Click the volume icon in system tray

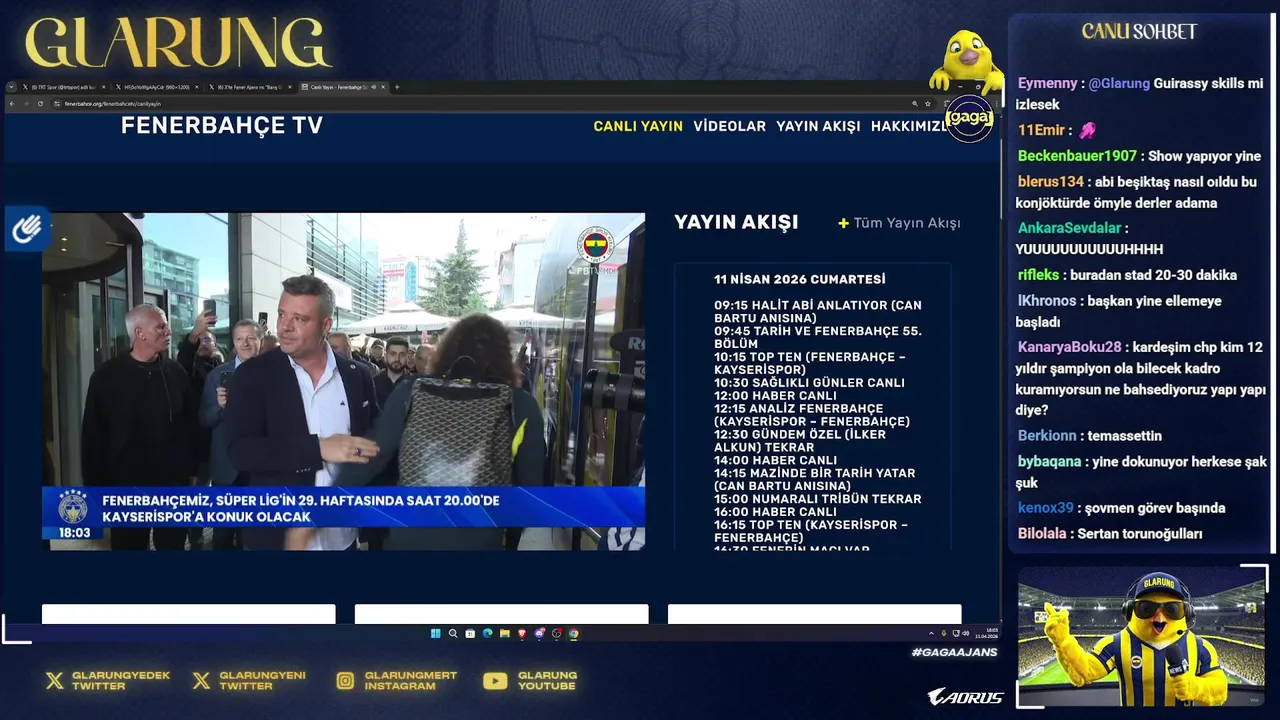(x=966, y=633)
